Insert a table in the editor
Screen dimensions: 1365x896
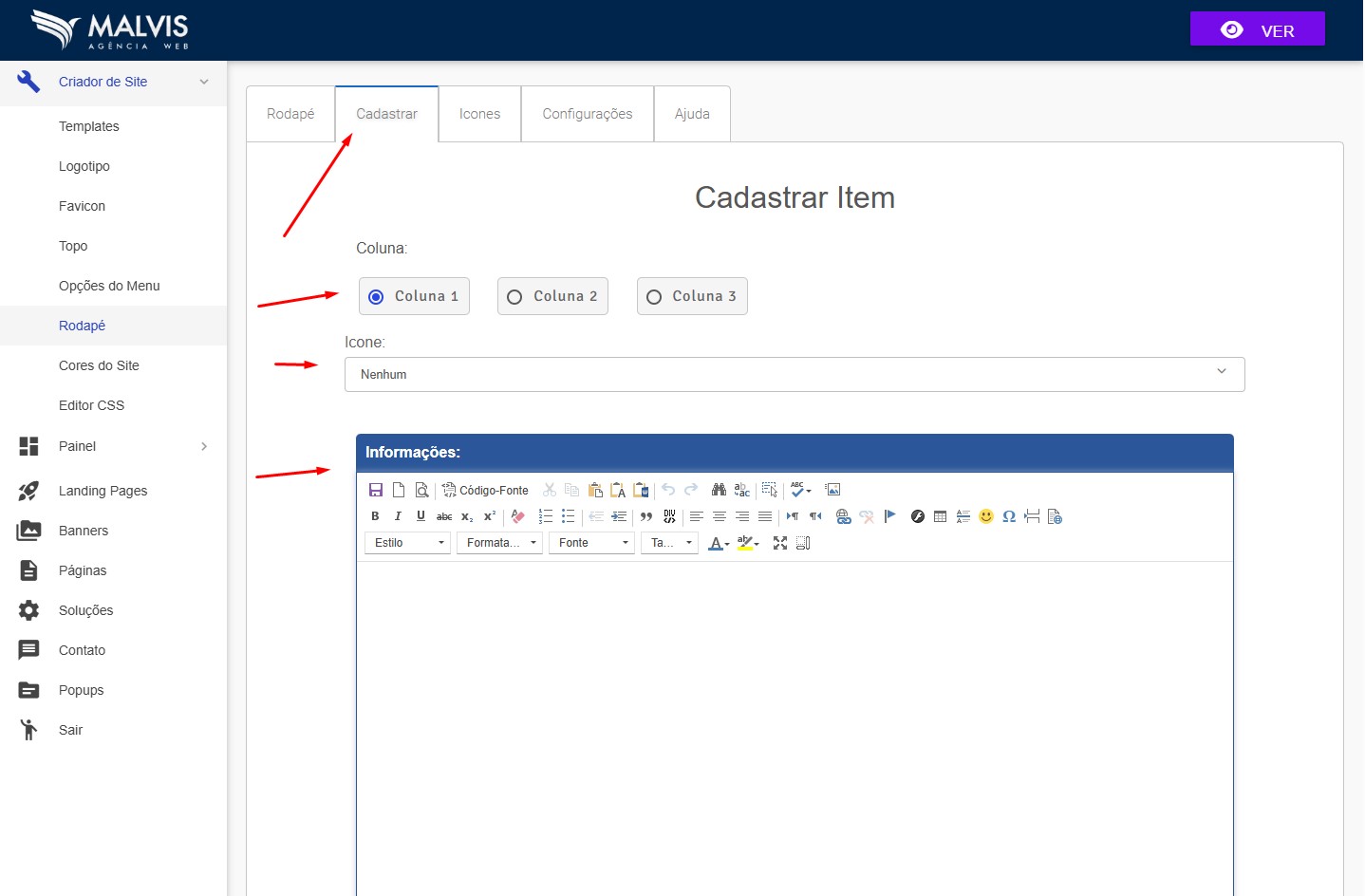[940, 516]
